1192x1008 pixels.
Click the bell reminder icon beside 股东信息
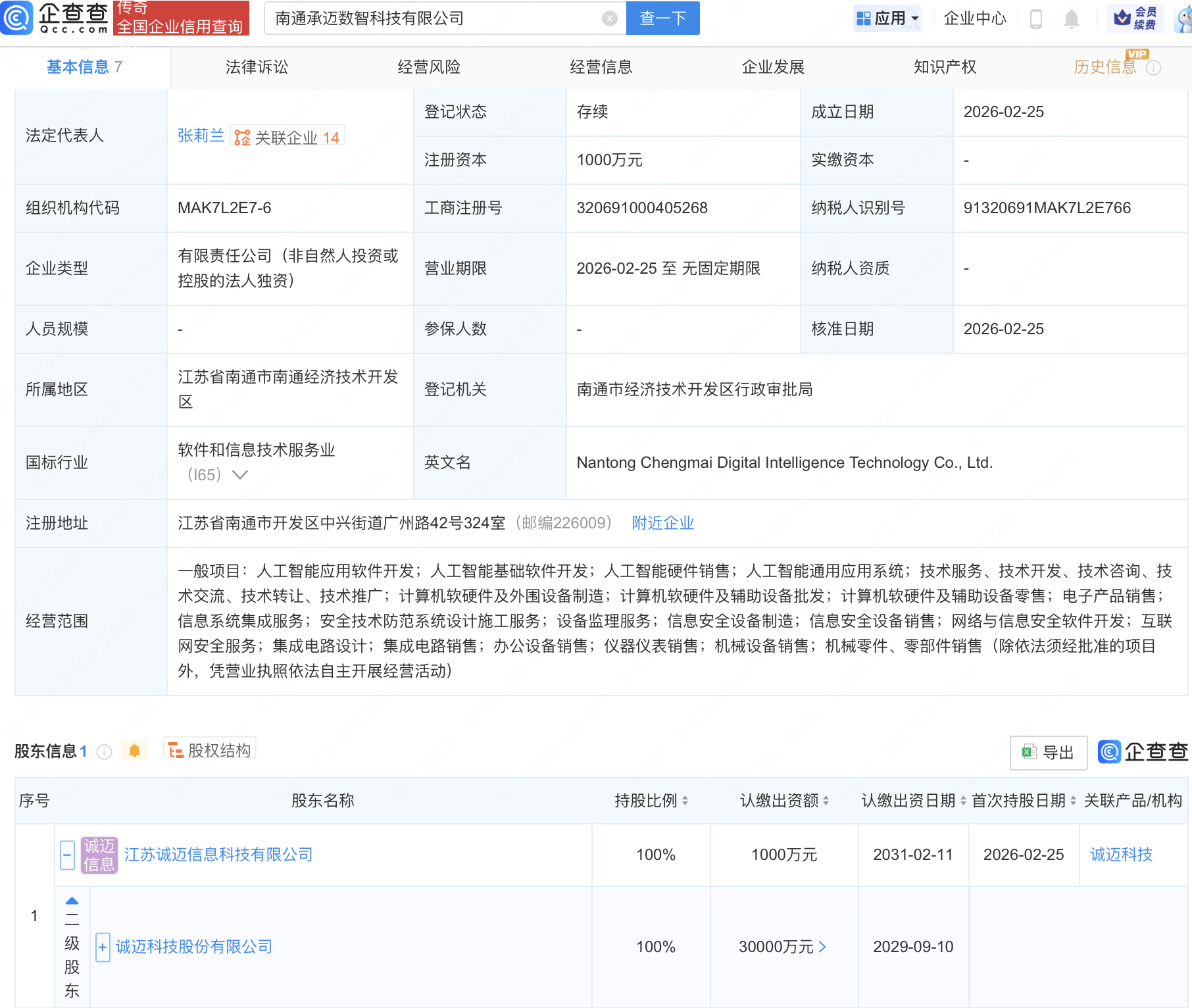pyautogui.click(x=135, y=750)
